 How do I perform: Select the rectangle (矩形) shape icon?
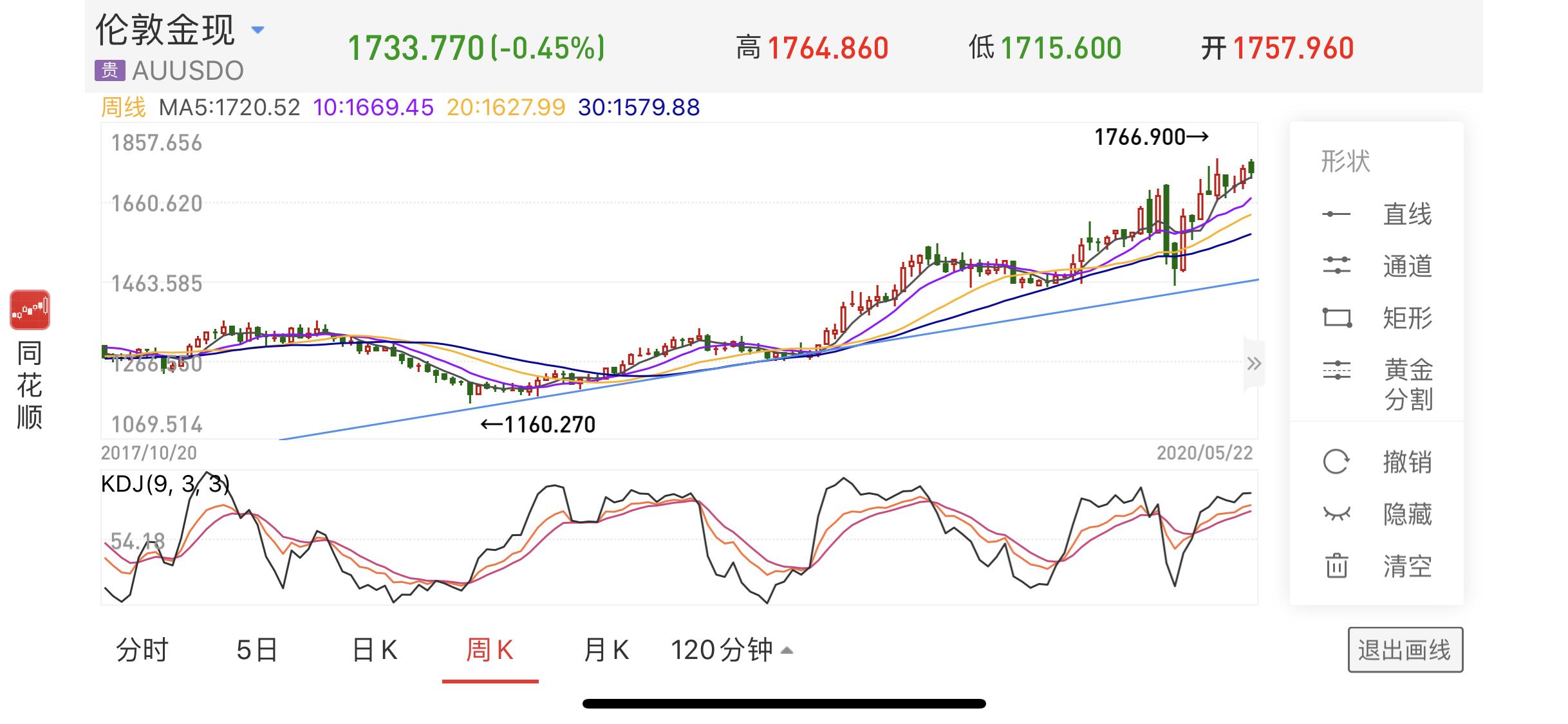[x=1337, y=317]
